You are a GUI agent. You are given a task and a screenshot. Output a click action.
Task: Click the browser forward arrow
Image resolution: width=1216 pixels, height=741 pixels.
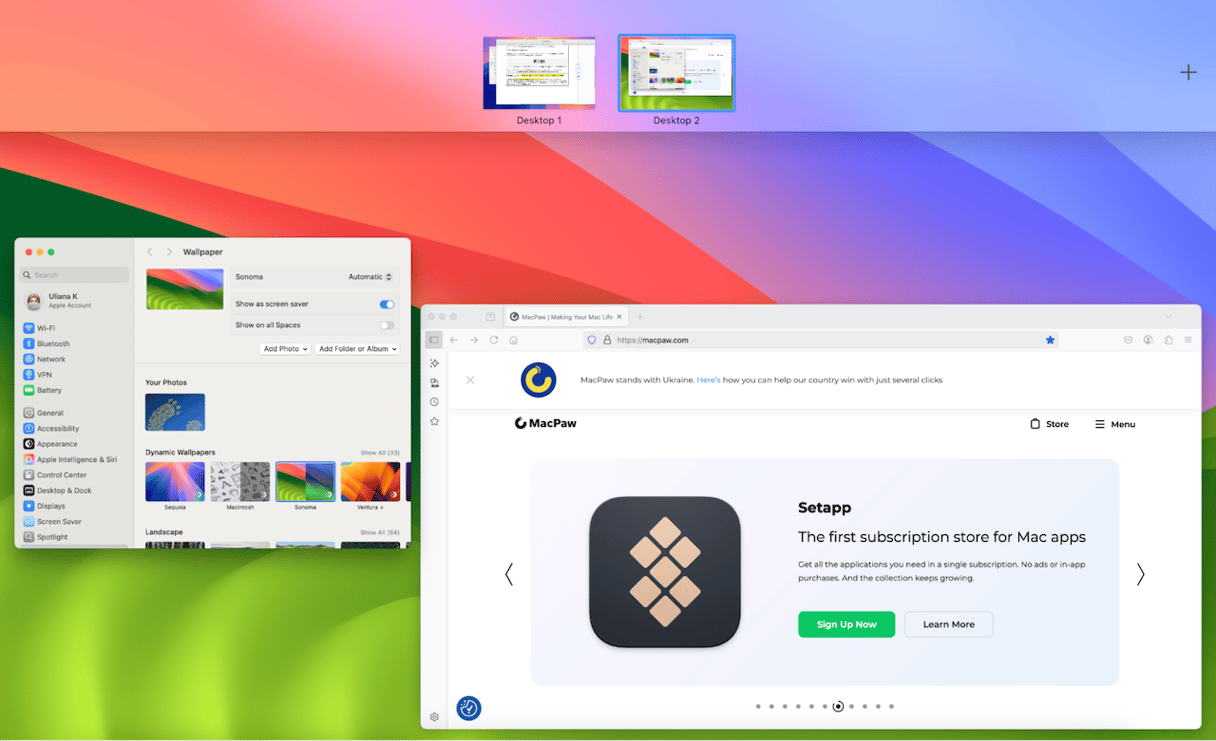[x=474, y=340]
